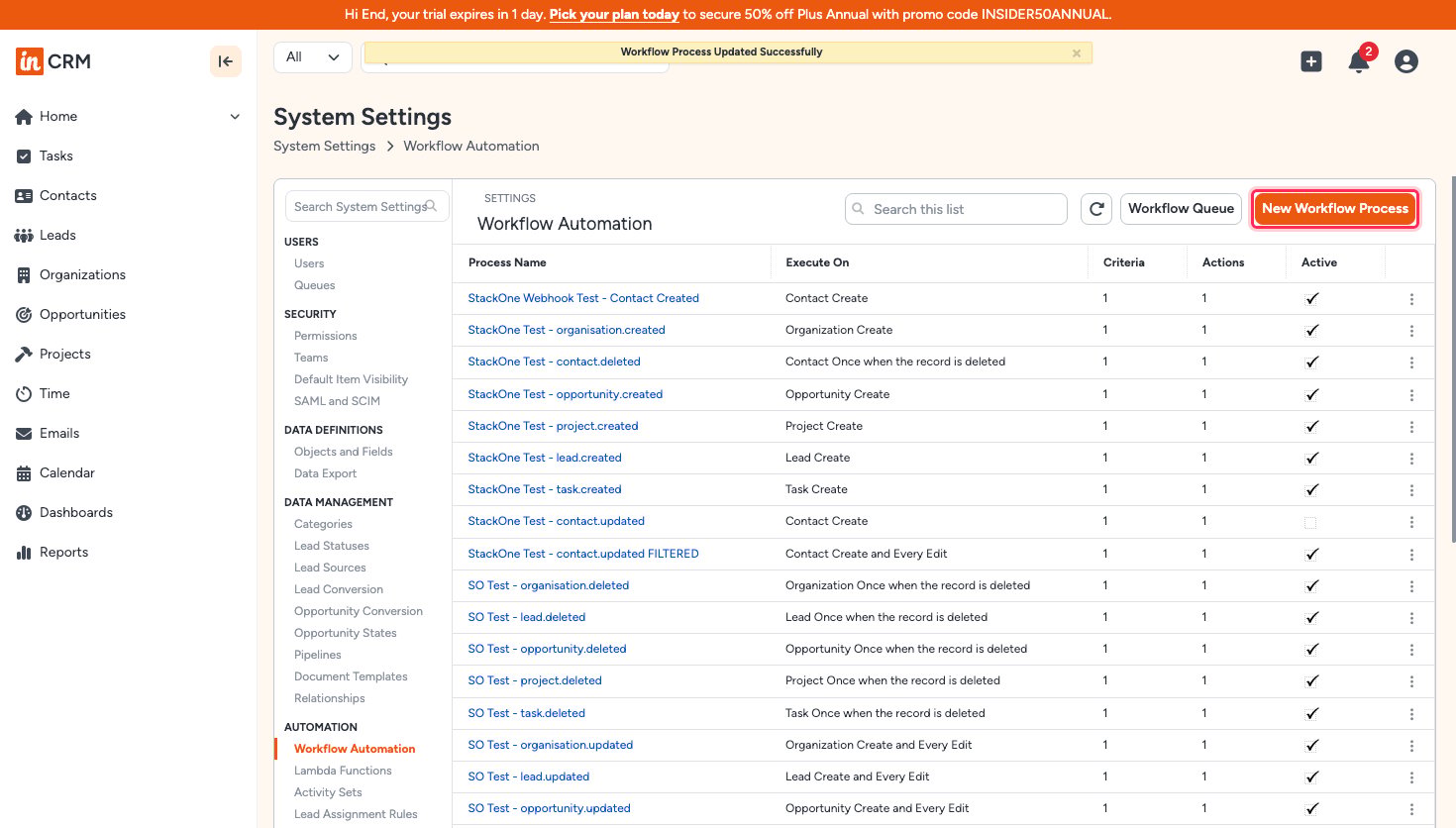Expand the Home menu chevron
The image size is (1456, 828).
tap(235, 117)
